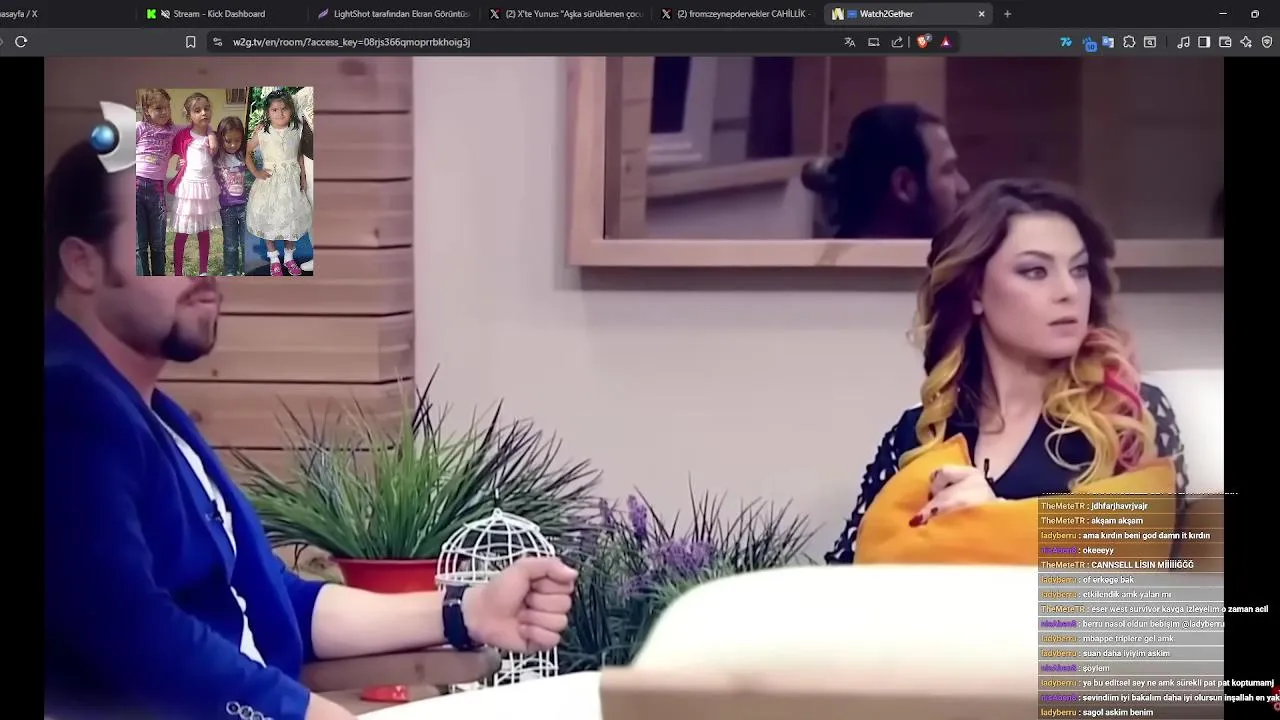Open the Brave VPN shield icon
Image resolution: width=1280 pixels, height=720 pixels.
(1267, 42)
